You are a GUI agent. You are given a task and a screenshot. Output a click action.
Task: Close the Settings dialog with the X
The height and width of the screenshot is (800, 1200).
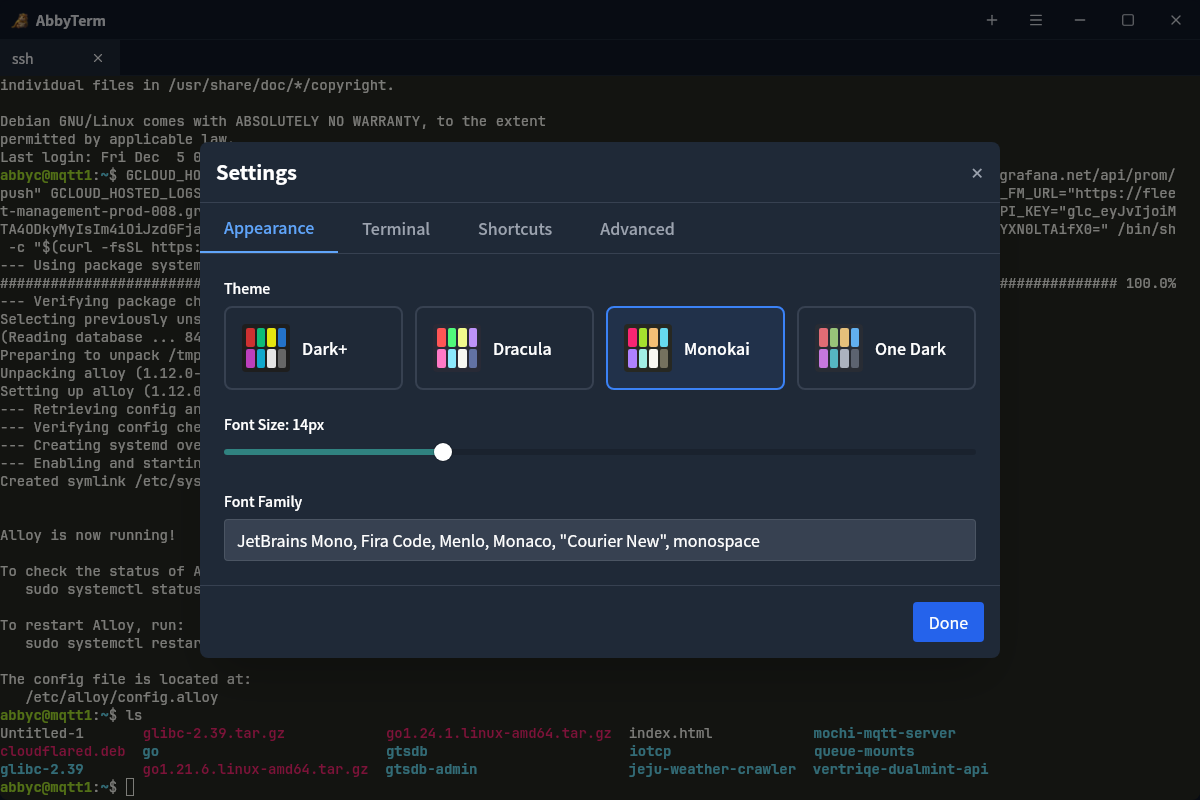[977, 172]
